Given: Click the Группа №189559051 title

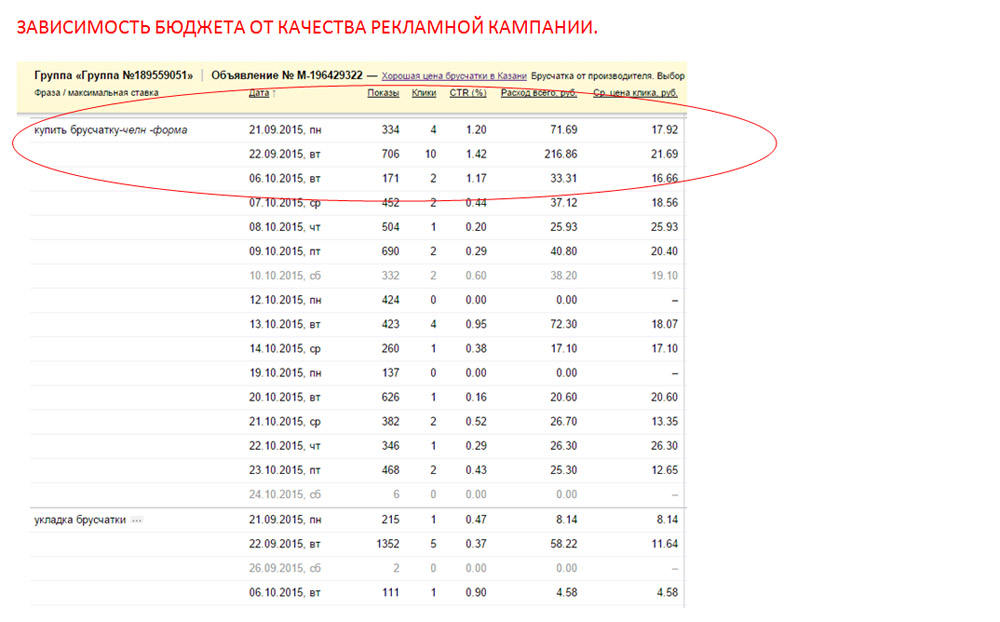Looking at the screenshot, I should click(114, 75).
